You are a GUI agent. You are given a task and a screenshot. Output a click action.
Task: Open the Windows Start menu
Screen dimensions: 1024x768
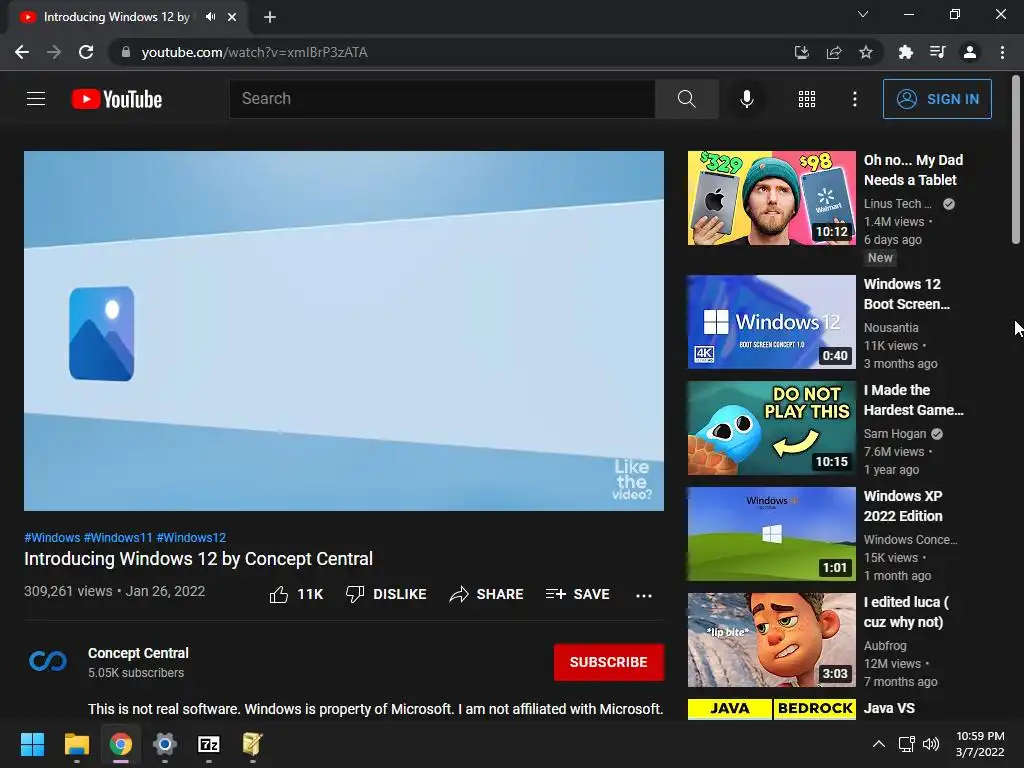[x=32, y=744]
